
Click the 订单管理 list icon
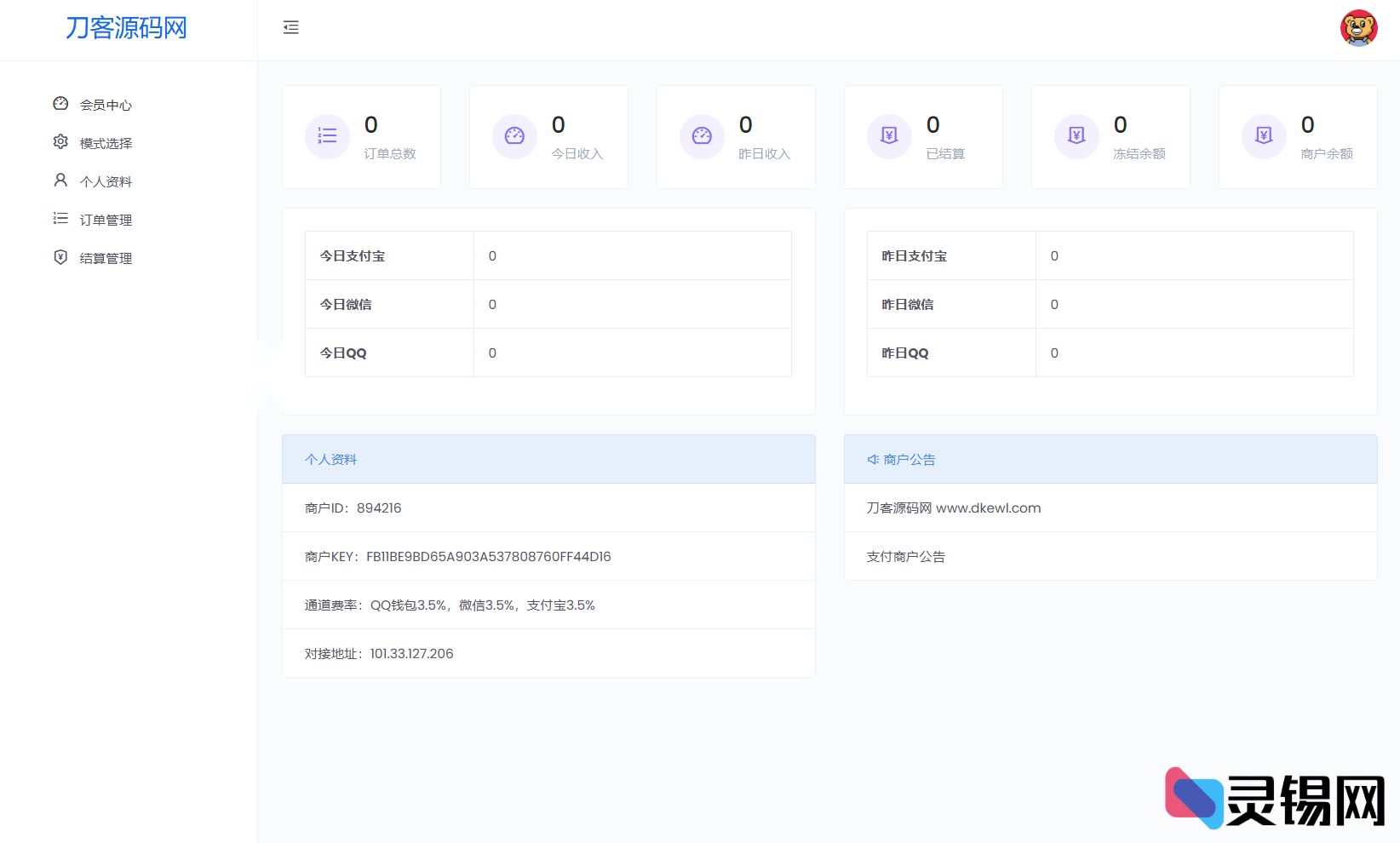tap(60, 218)
